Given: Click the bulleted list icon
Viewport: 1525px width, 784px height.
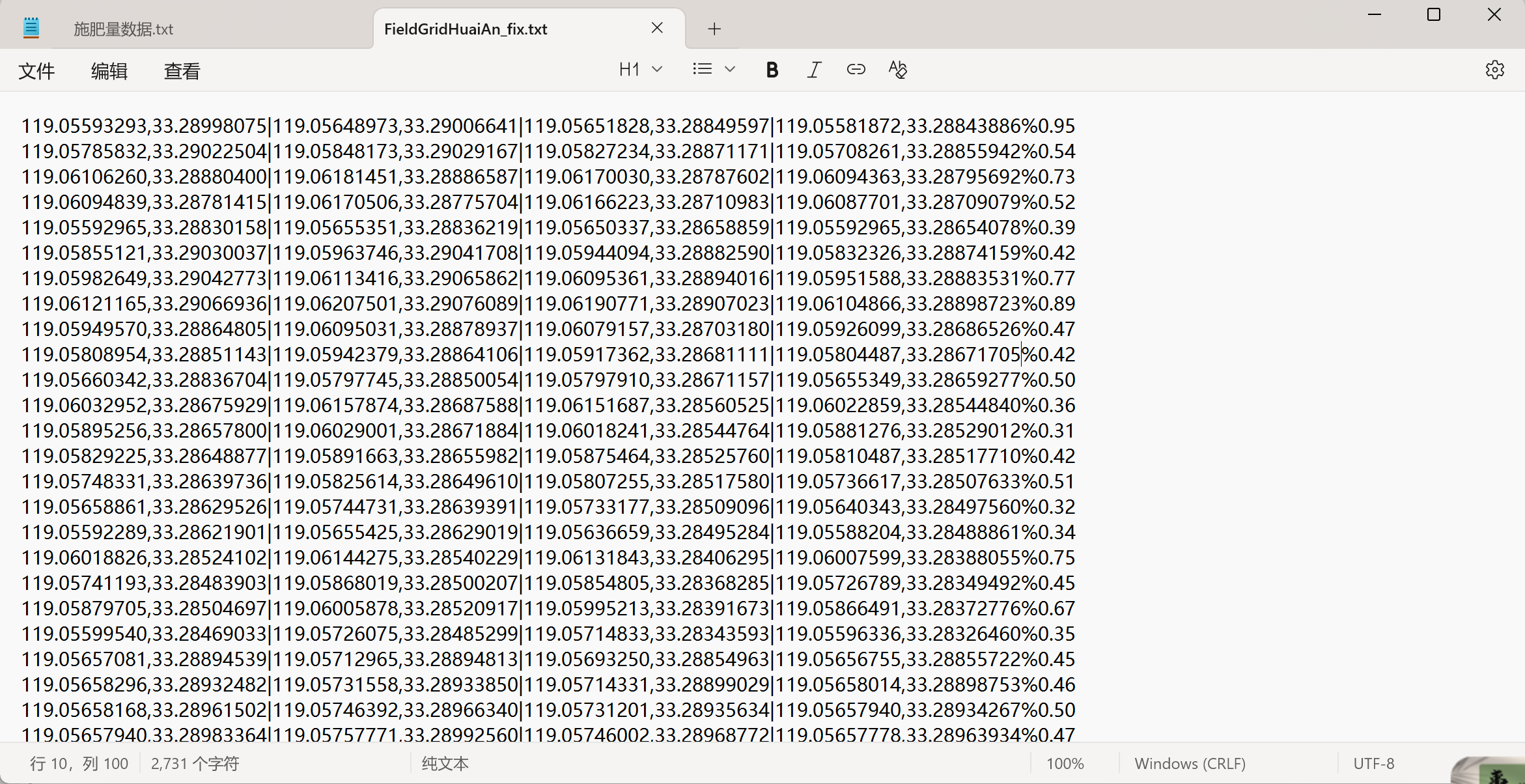Looking at the screenshot, I should point(702,69).
